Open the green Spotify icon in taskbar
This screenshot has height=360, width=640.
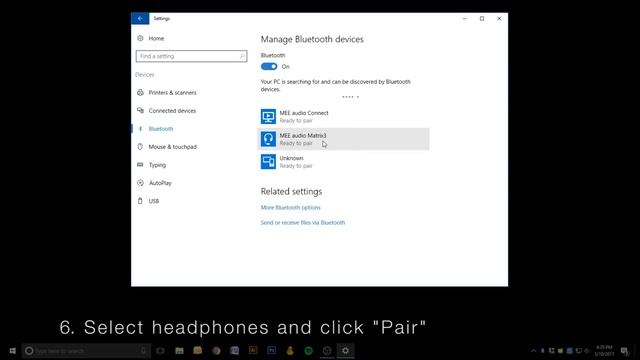309,351
